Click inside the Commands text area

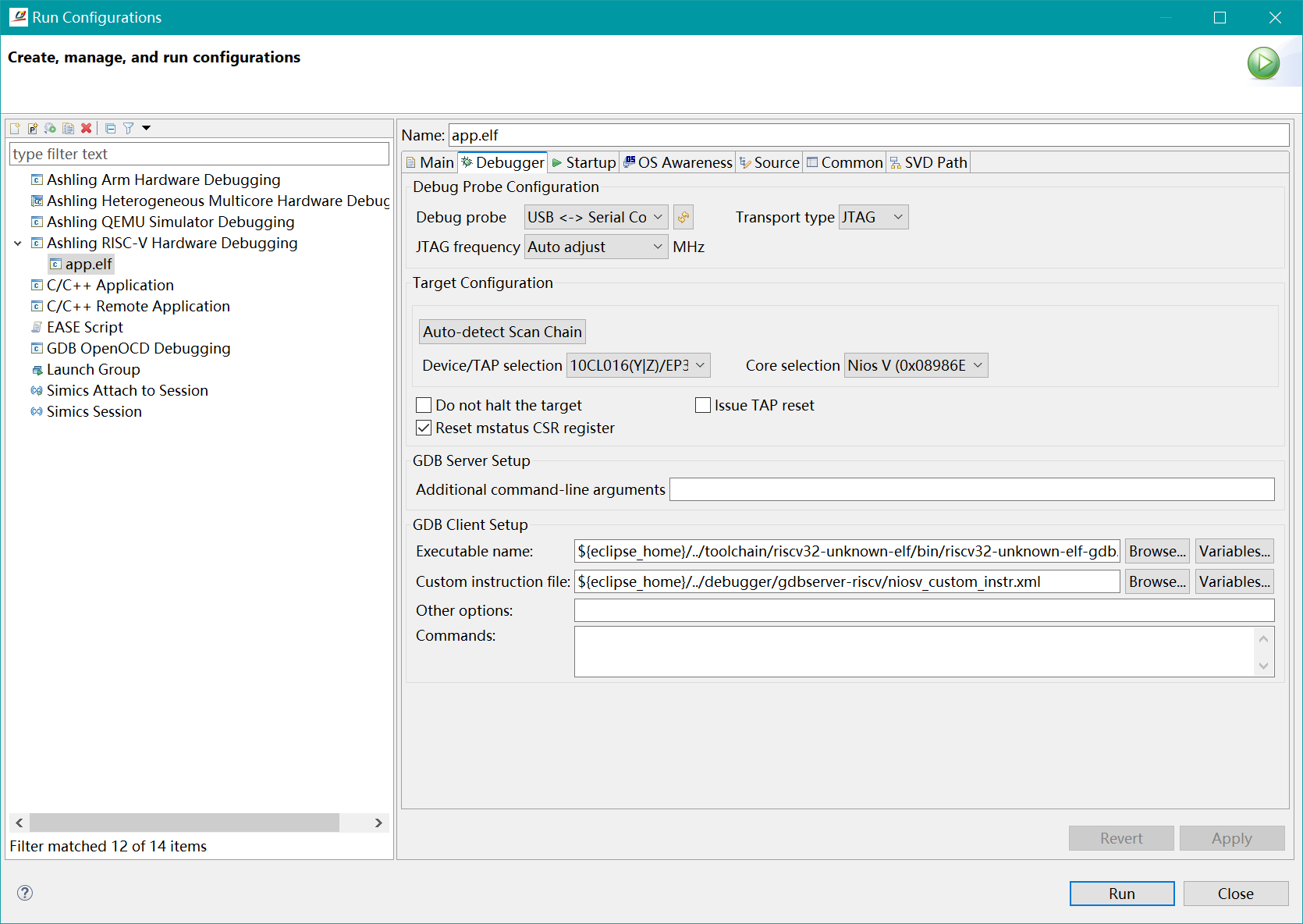pyautogui.click(x=914, y=652)
